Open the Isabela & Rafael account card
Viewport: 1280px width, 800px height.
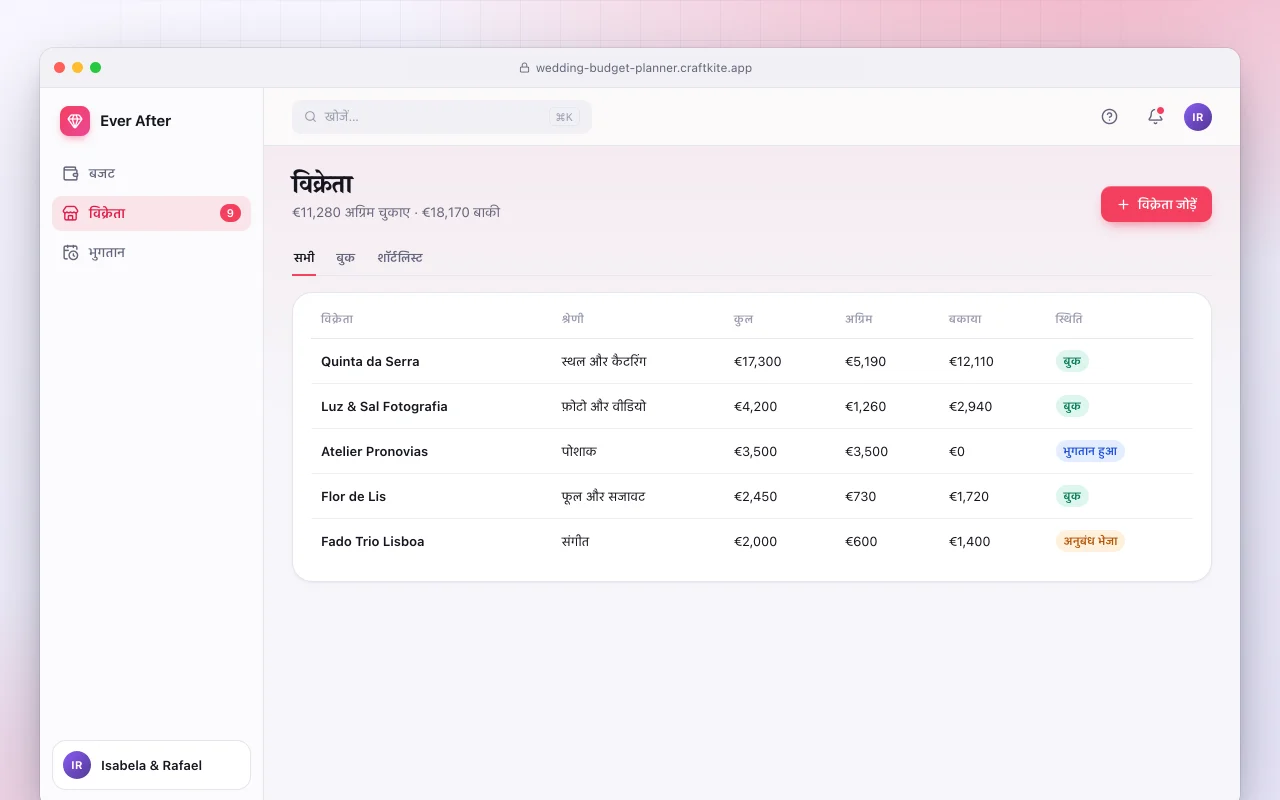point(151,765)
